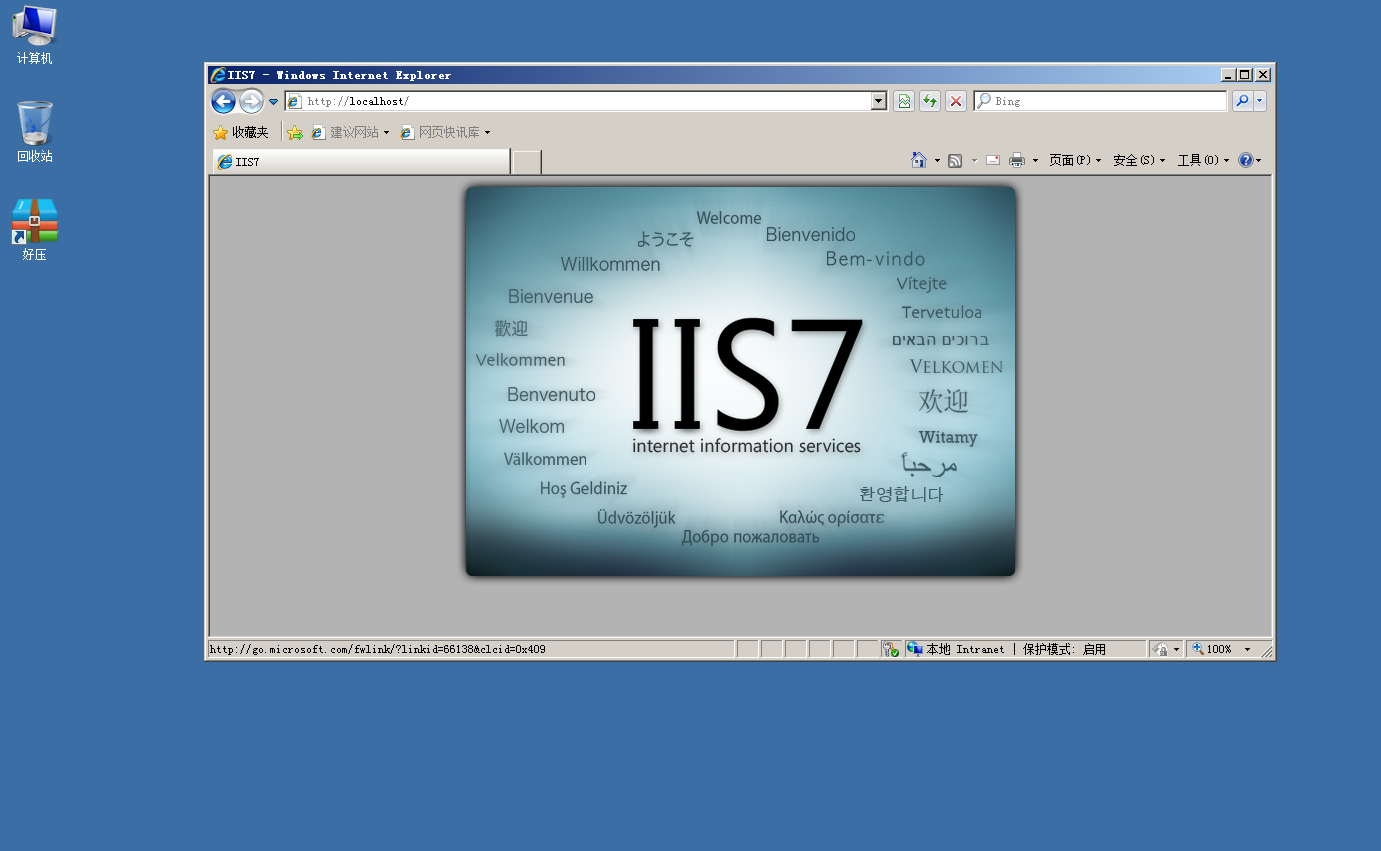Open the 工具(O) tools menu
This screenshot has height=851, width=1381.
coord(1203,160)
